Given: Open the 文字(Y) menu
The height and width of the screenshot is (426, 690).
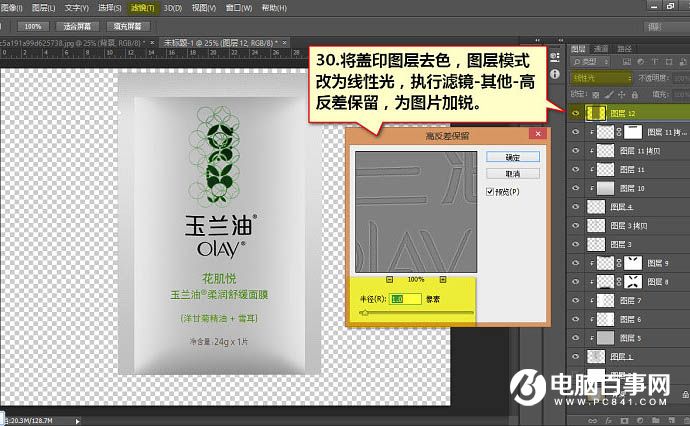Looking at the screenshot, I should point(77,8).
